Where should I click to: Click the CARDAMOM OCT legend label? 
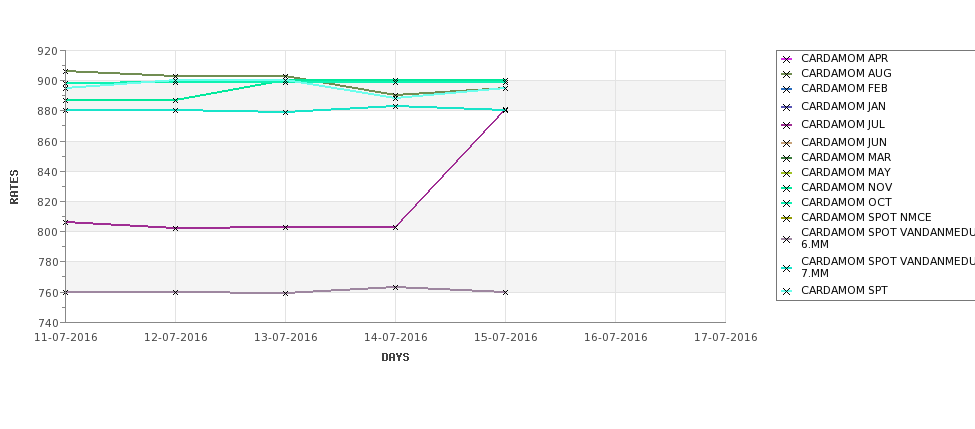(846, 202)
